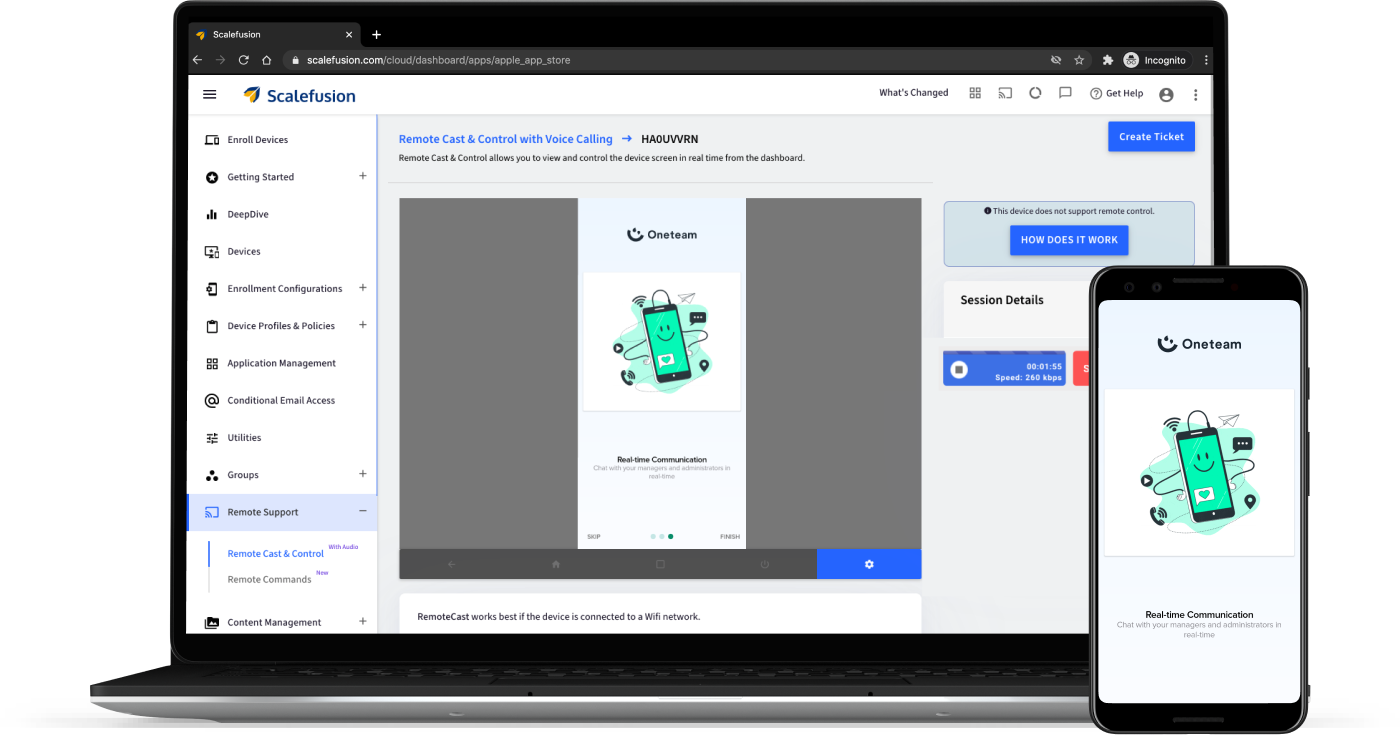Expand Getting Started section
The image size is (1400, 735).
[x=362, y=176]
